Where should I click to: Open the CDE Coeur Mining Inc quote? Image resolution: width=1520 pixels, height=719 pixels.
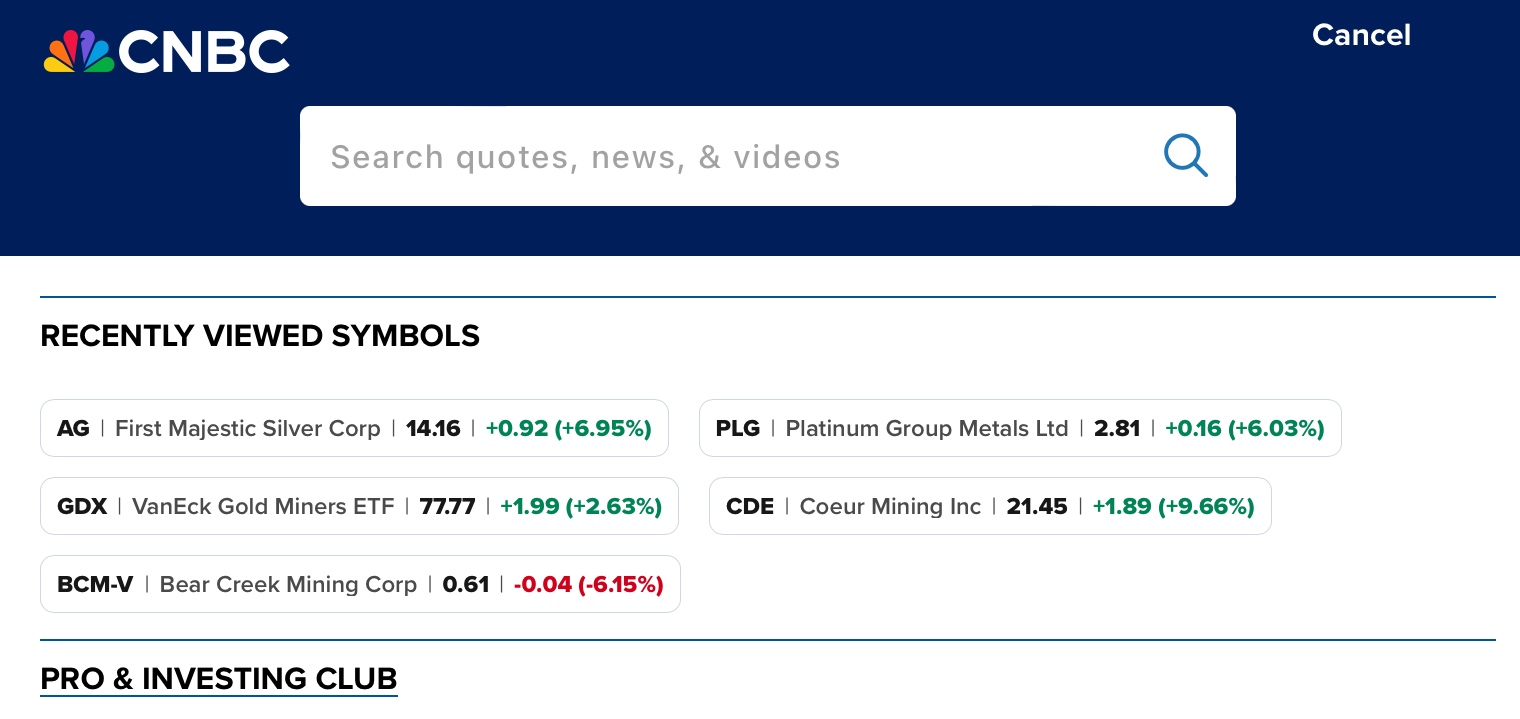click(x=990, y=506)
